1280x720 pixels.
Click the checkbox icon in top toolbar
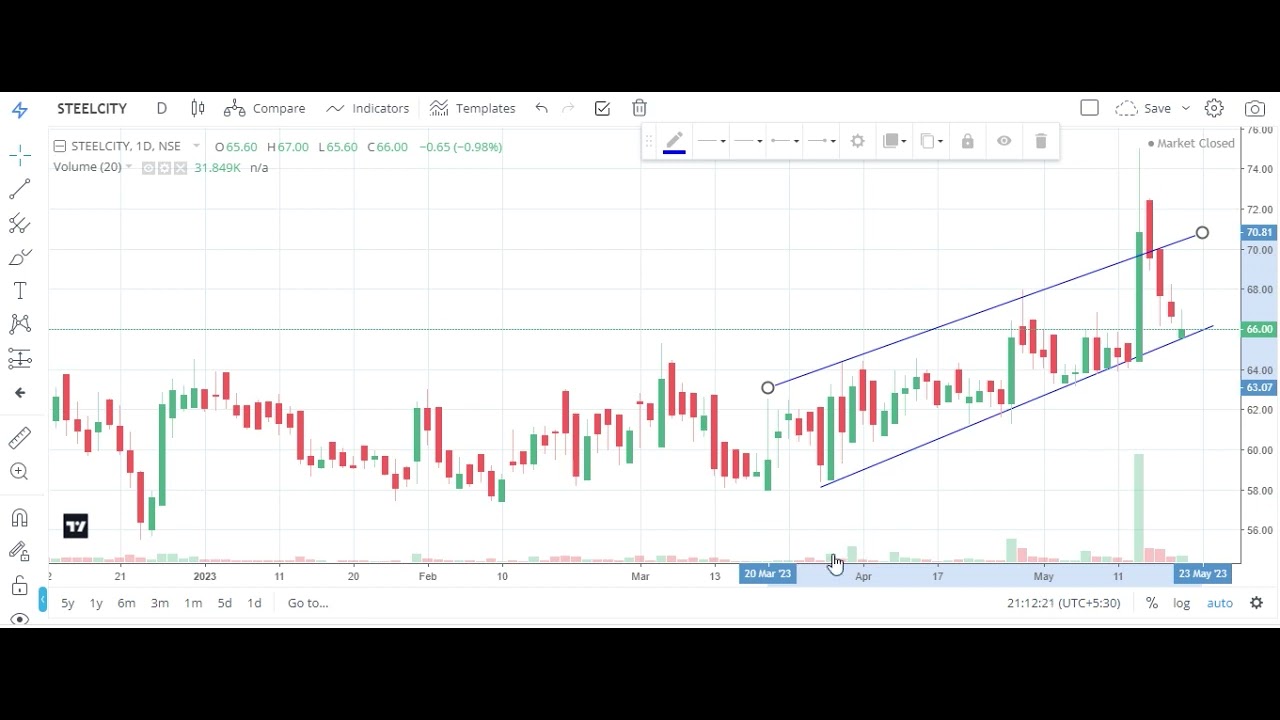coord(602,108)
